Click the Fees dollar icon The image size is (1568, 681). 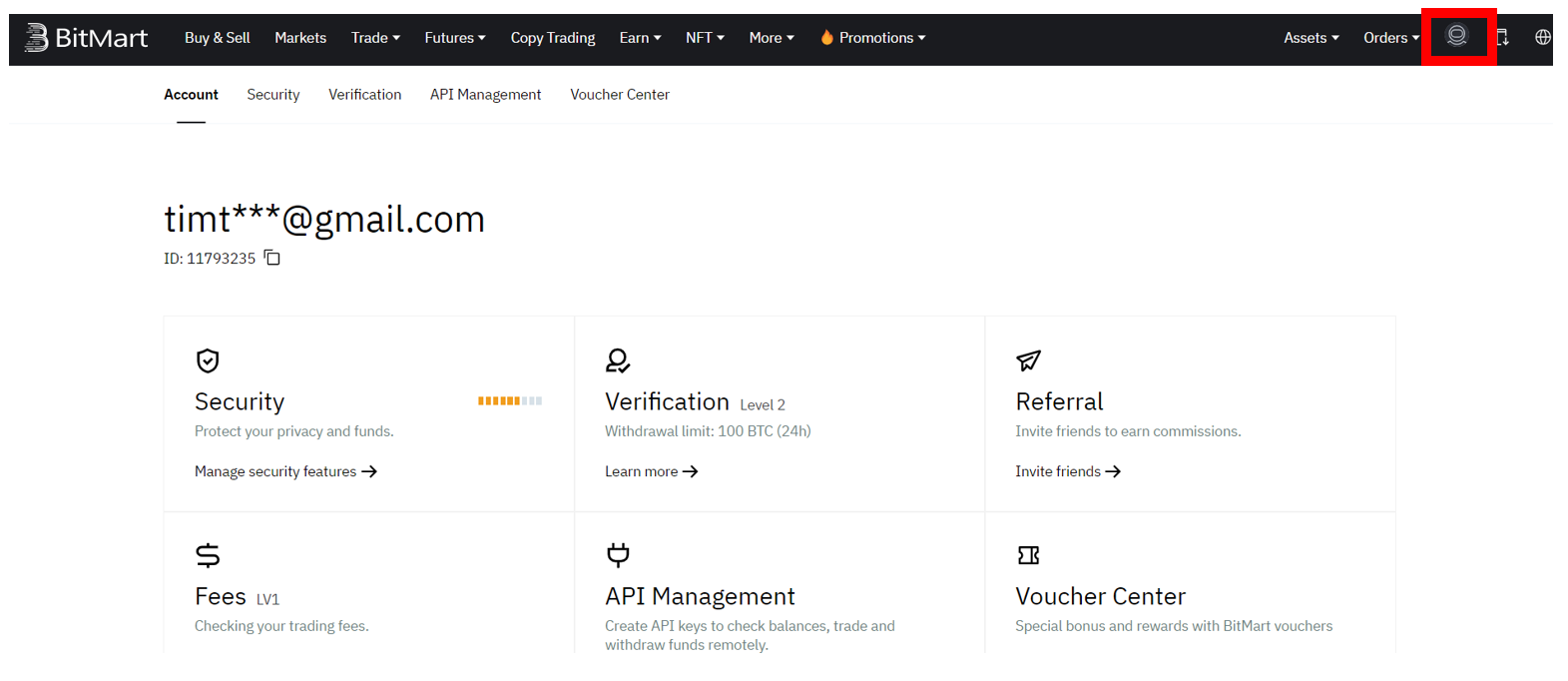click(208, 555)
